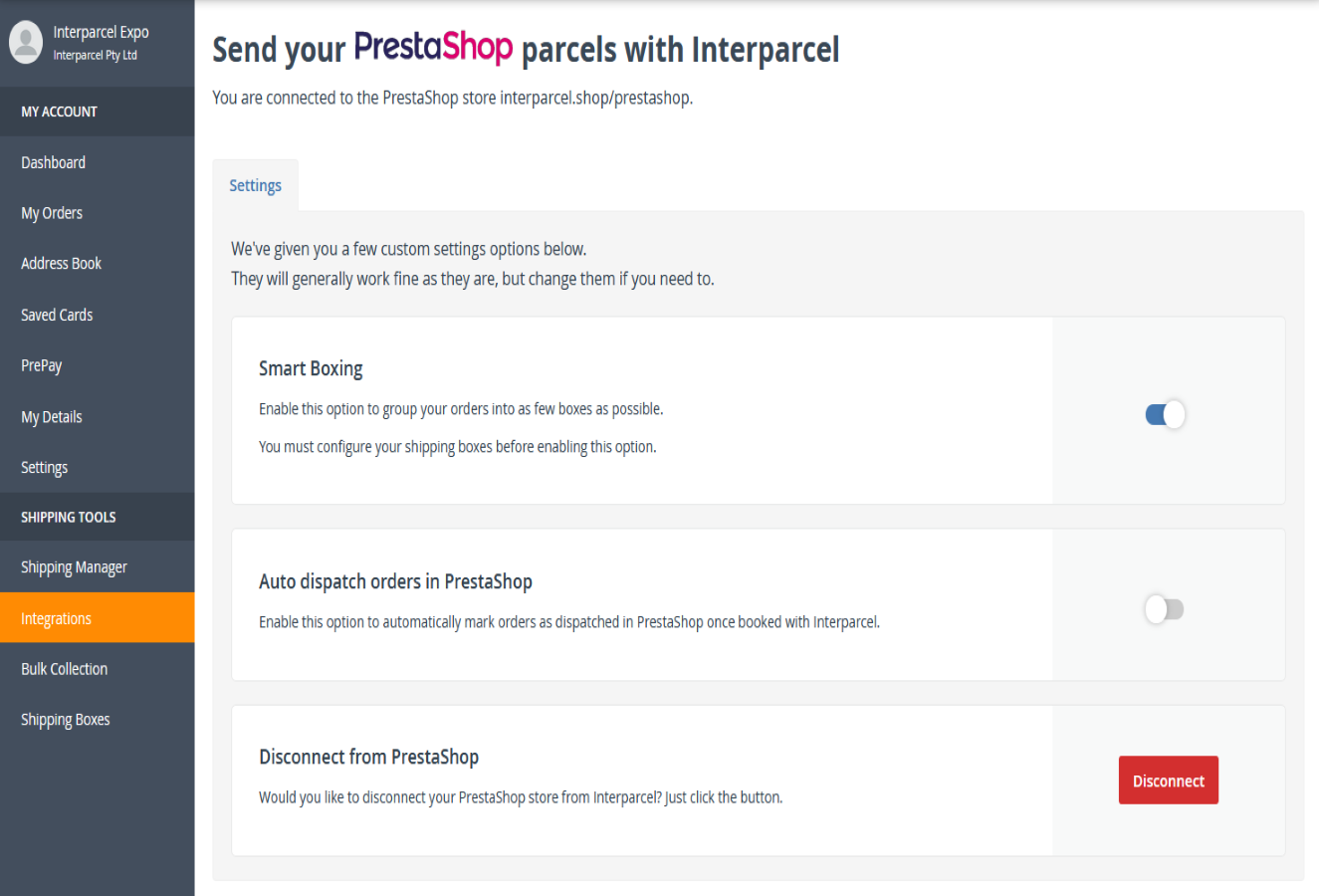The image size is (1319, 896).
Task: Open the Dashboard from the sidebar
Action: [x=53, y=161]
